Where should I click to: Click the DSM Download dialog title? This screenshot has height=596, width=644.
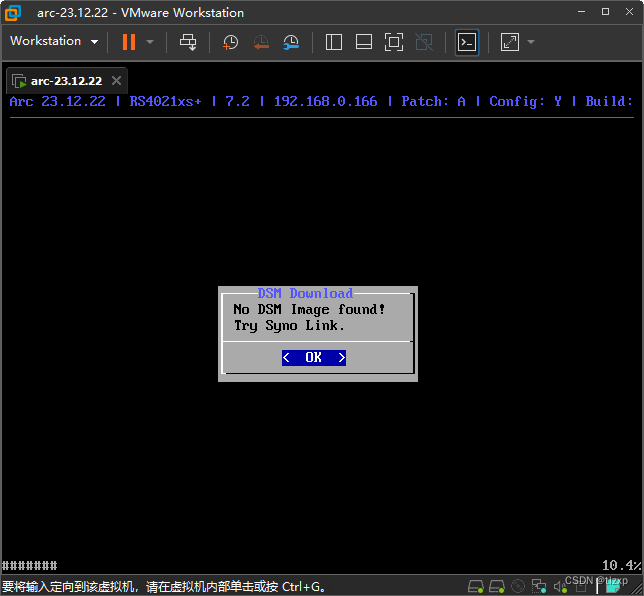coord(305,293)
